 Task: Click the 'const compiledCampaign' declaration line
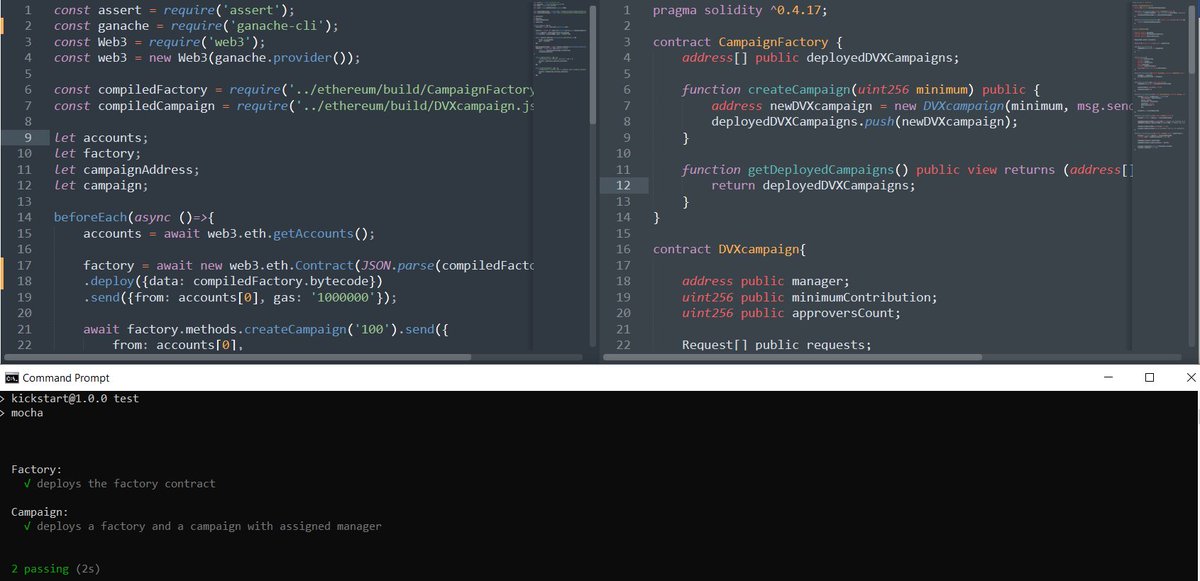click(293, 106)
